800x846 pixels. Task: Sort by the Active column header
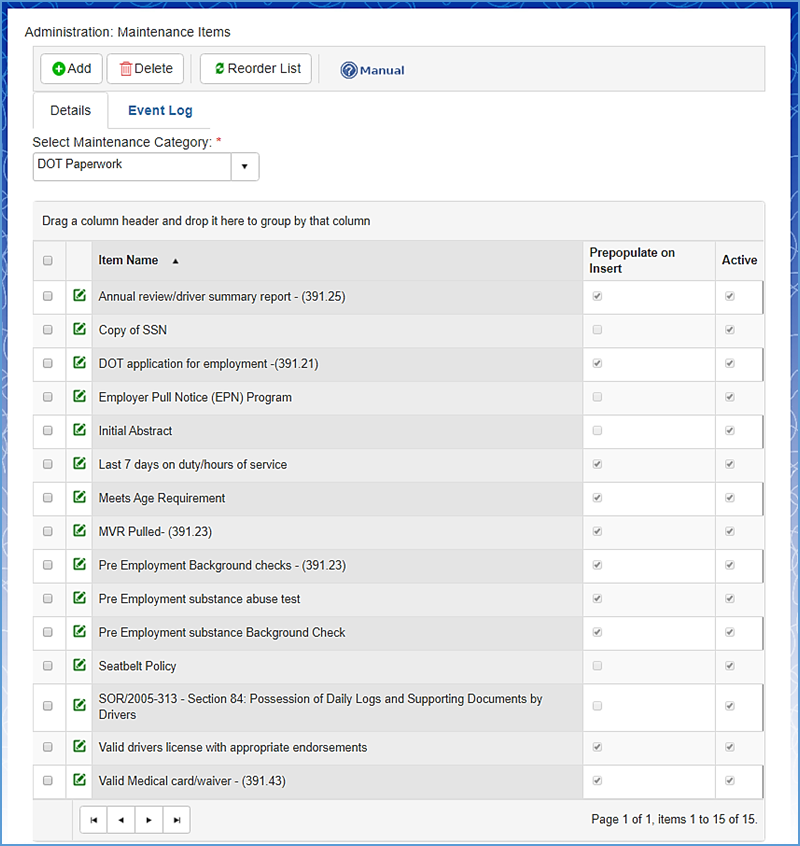[739, 260]
